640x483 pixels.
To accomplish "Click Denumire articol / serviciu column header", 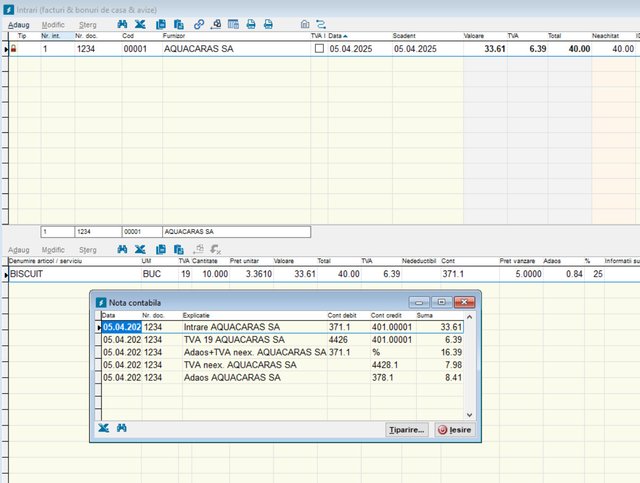I will pyautogui.click(x=74, y=261).
